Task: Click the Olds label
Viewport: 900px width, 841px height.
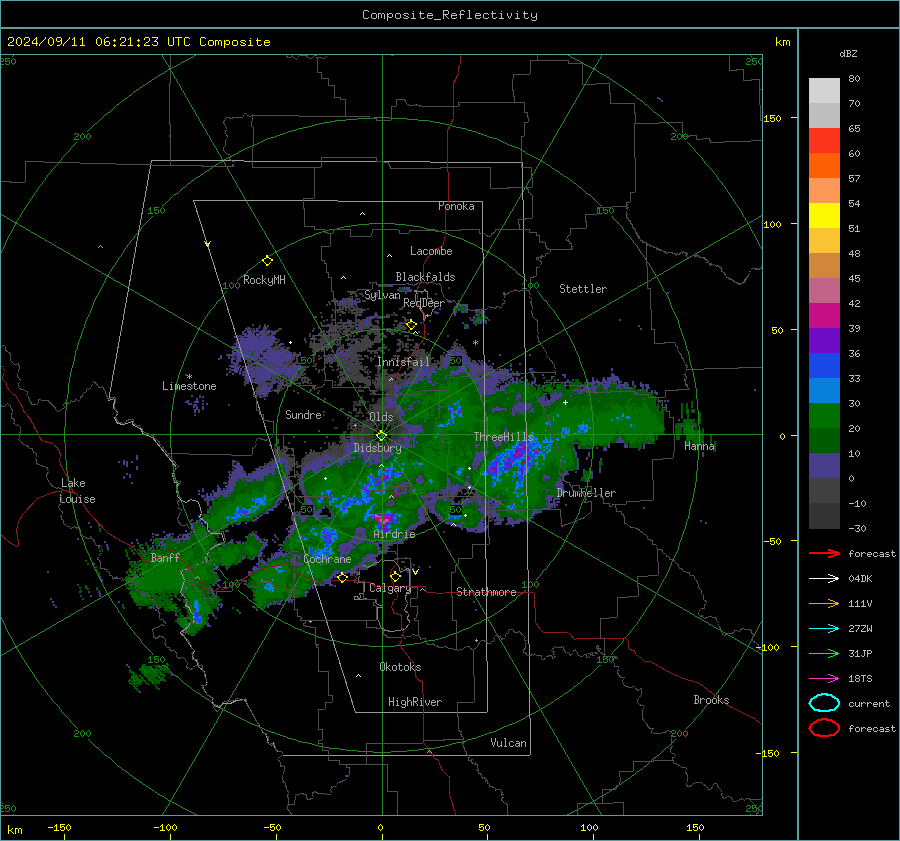Action: point(381,417)
